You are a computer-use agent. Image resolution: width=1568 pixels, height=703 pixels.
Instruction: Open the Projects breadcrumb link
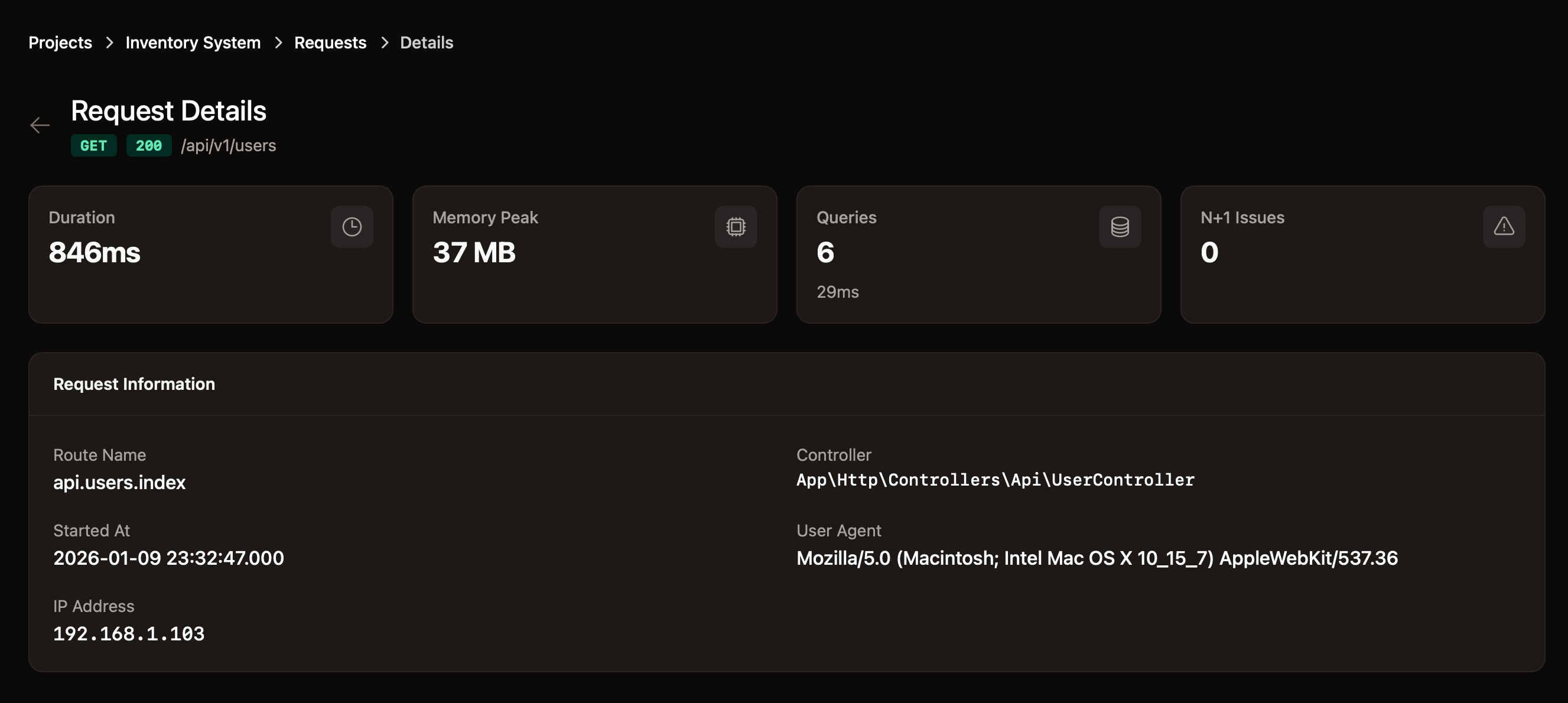click(x=60, y=43)
